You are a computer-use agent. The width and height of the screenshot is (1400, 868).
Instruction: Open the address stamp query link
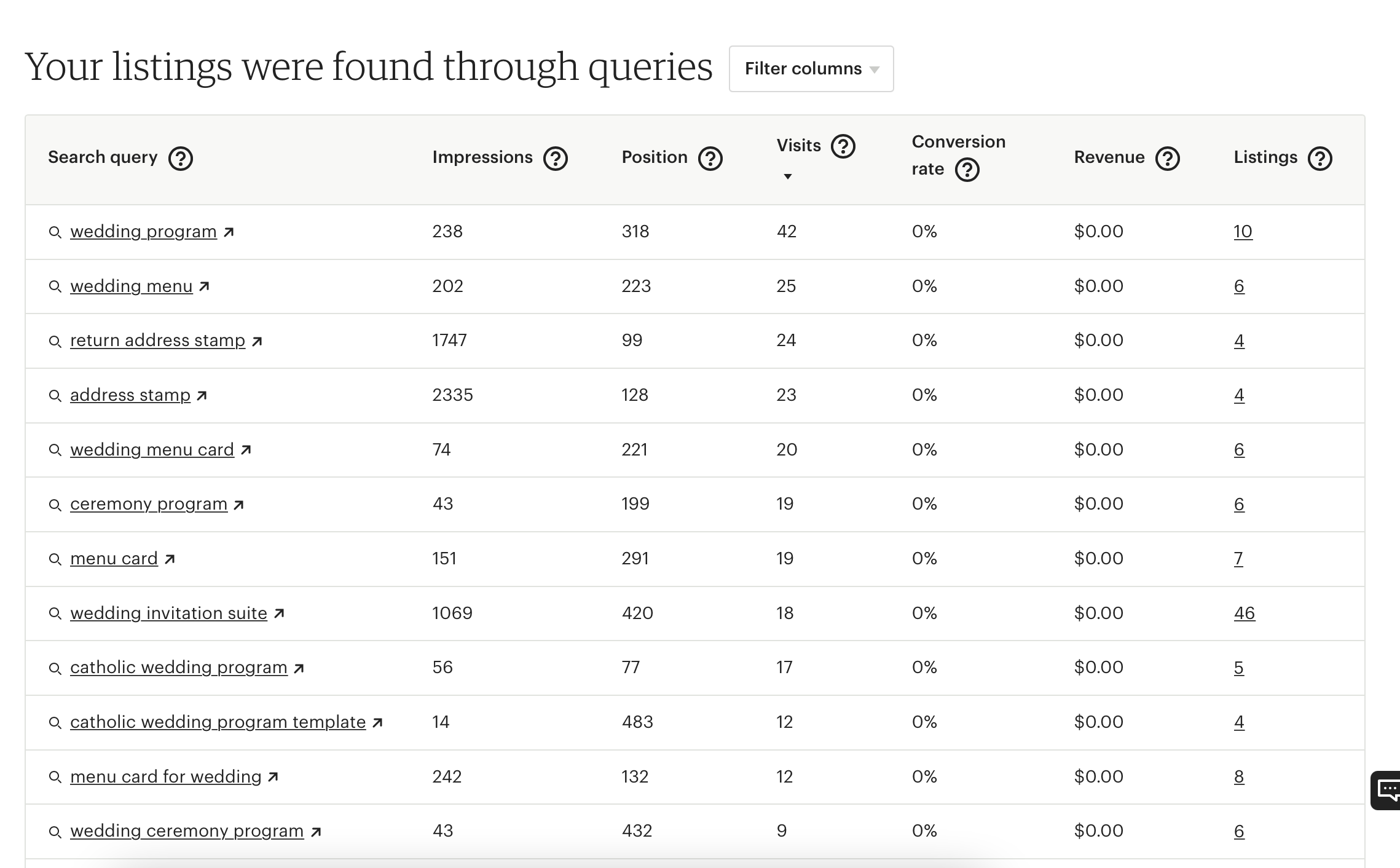point(130,395)
